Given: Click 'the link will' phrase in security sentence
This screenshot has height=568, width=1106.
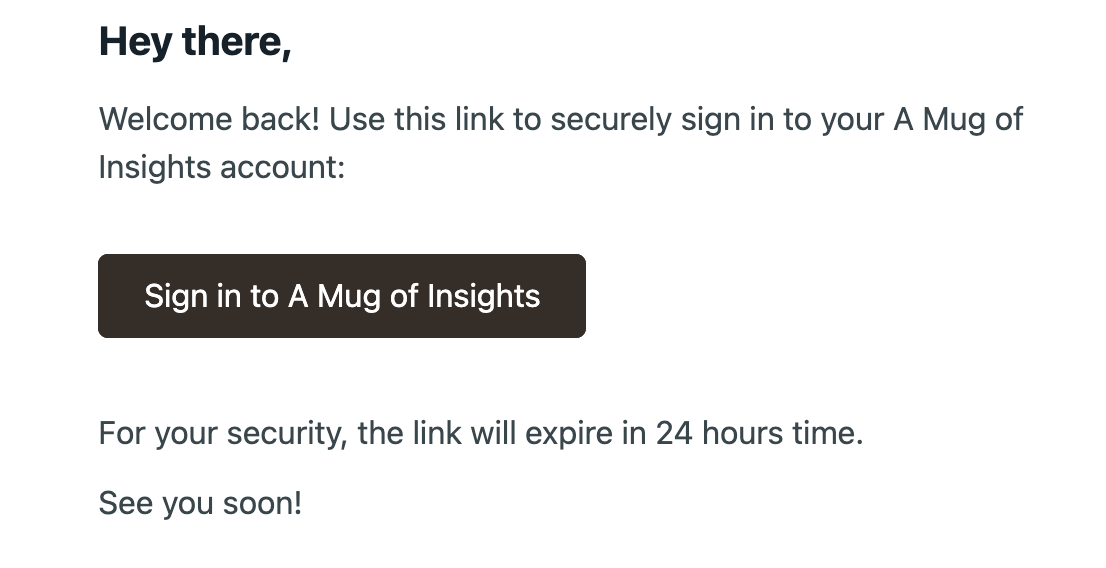Looking at the screenshot, I should click(x=437, y=433).
